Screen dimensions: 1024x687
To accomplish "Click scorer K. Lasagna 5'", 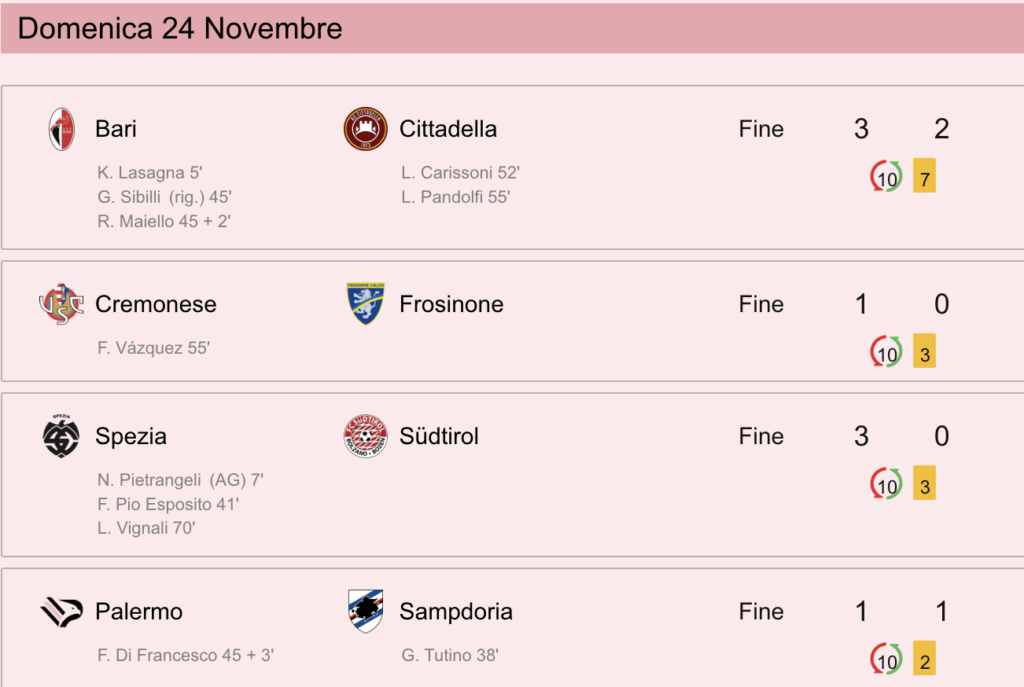I will [x=150, y=173].
